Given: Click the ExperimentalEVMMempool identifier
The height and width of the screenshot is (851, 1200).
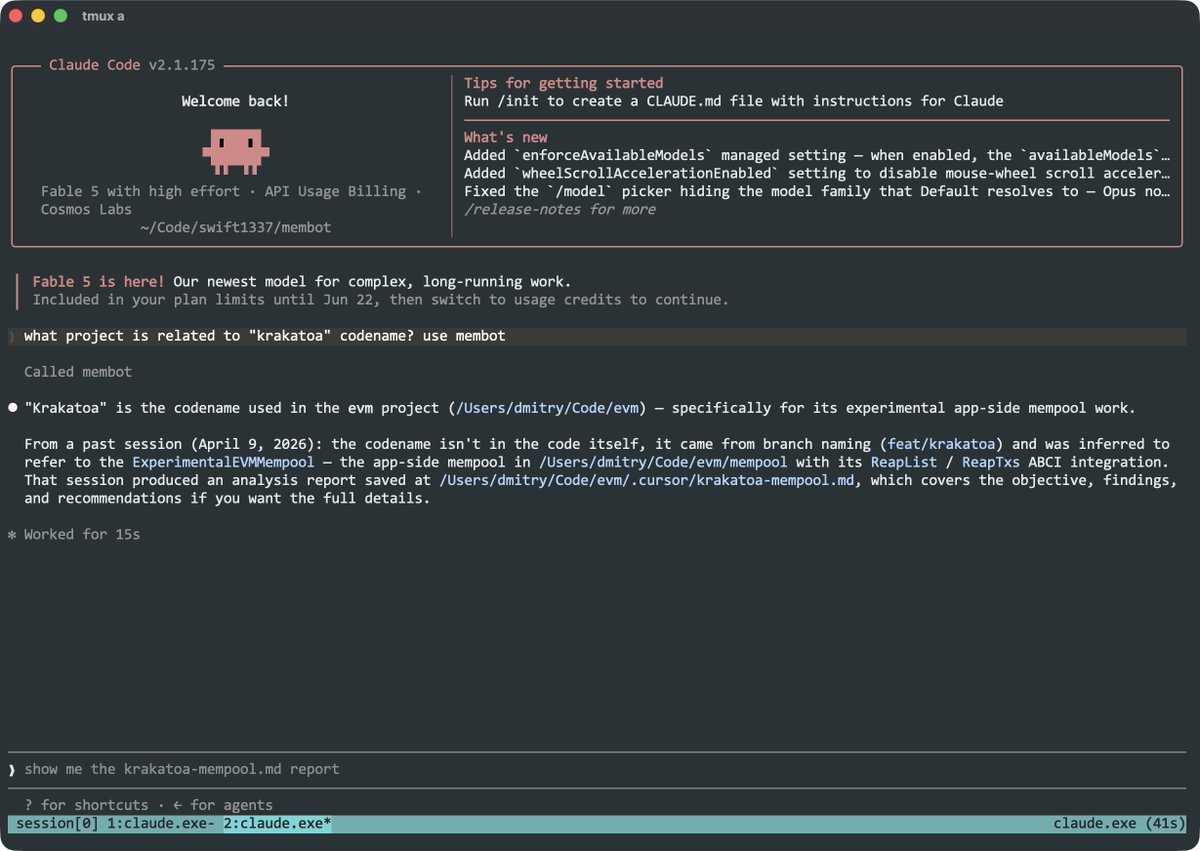Looking at the screenshot, I should (223, 462).
